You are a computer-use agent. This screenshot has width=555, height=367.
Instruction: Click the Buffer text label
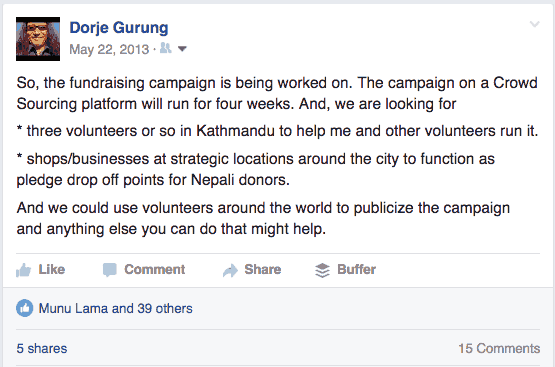pyautogui.click(x=356, y=270)
